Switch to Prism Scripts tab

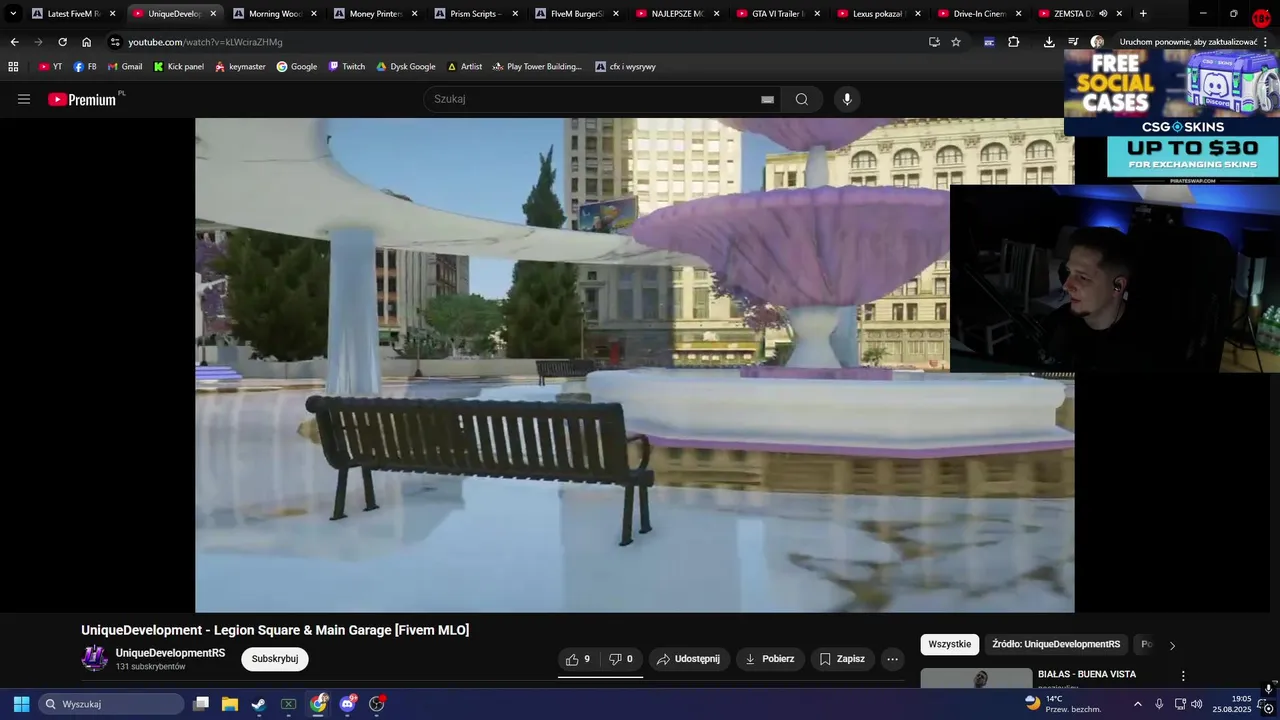point(475,14)
